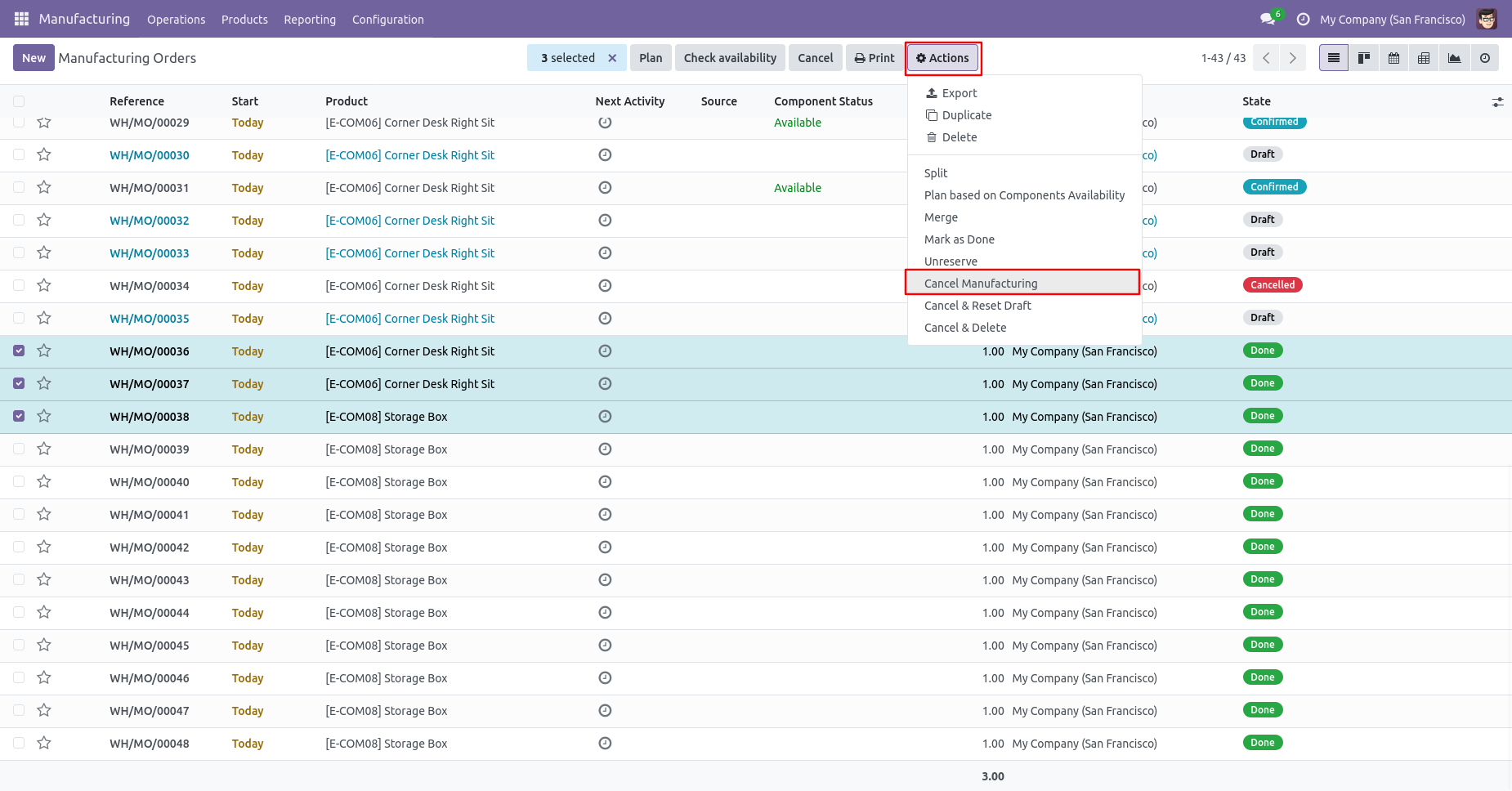Toggle the select-all header checkbox
Image resolution: width=1512 pixels, height=791 pixels.
pyautogui.click(x=19, y=101)
